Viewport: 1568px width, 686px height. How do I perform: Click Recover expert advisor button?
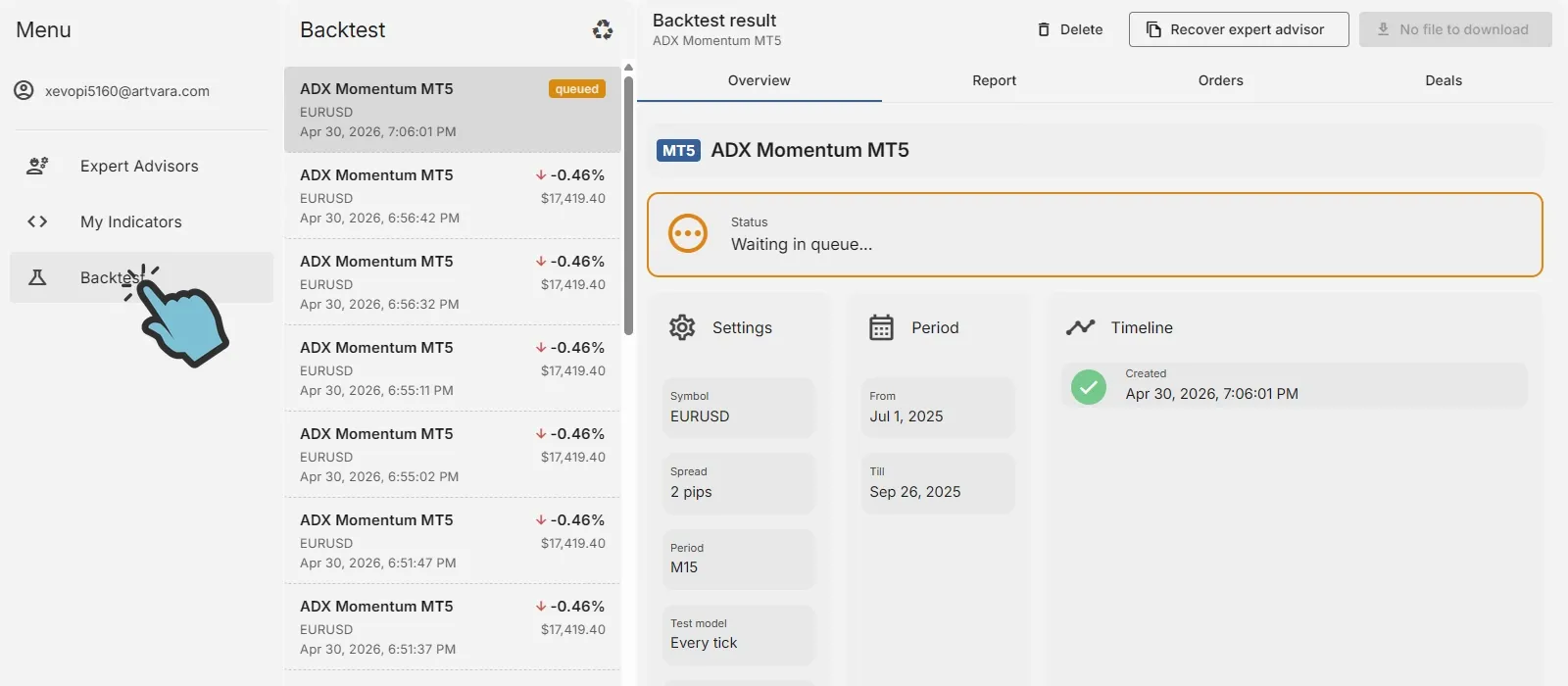tap(1239, 29)
